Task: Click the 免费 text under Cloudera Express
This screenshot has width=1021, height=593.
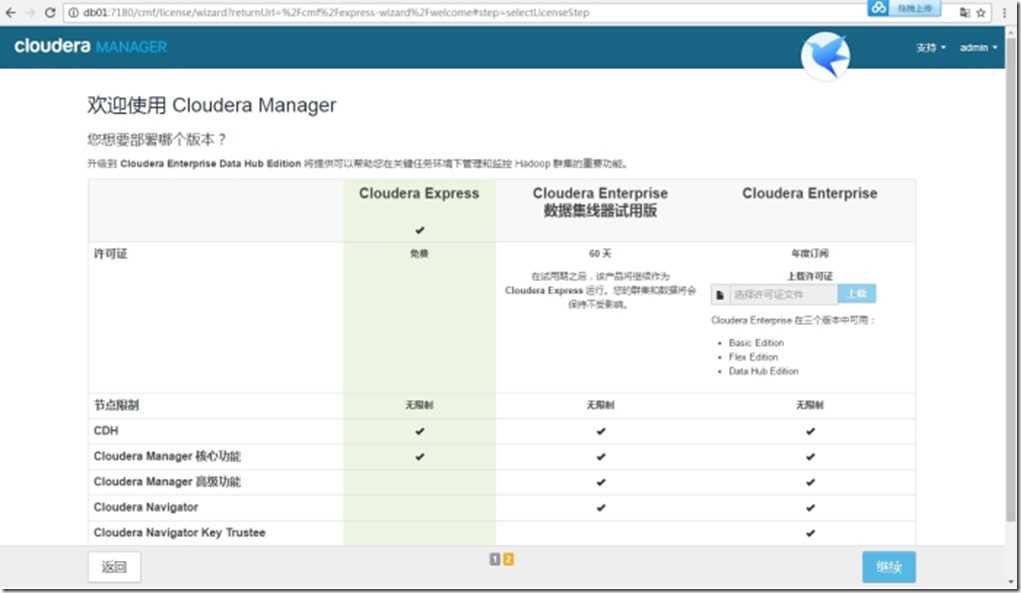Action: click(x=419, y=253)
